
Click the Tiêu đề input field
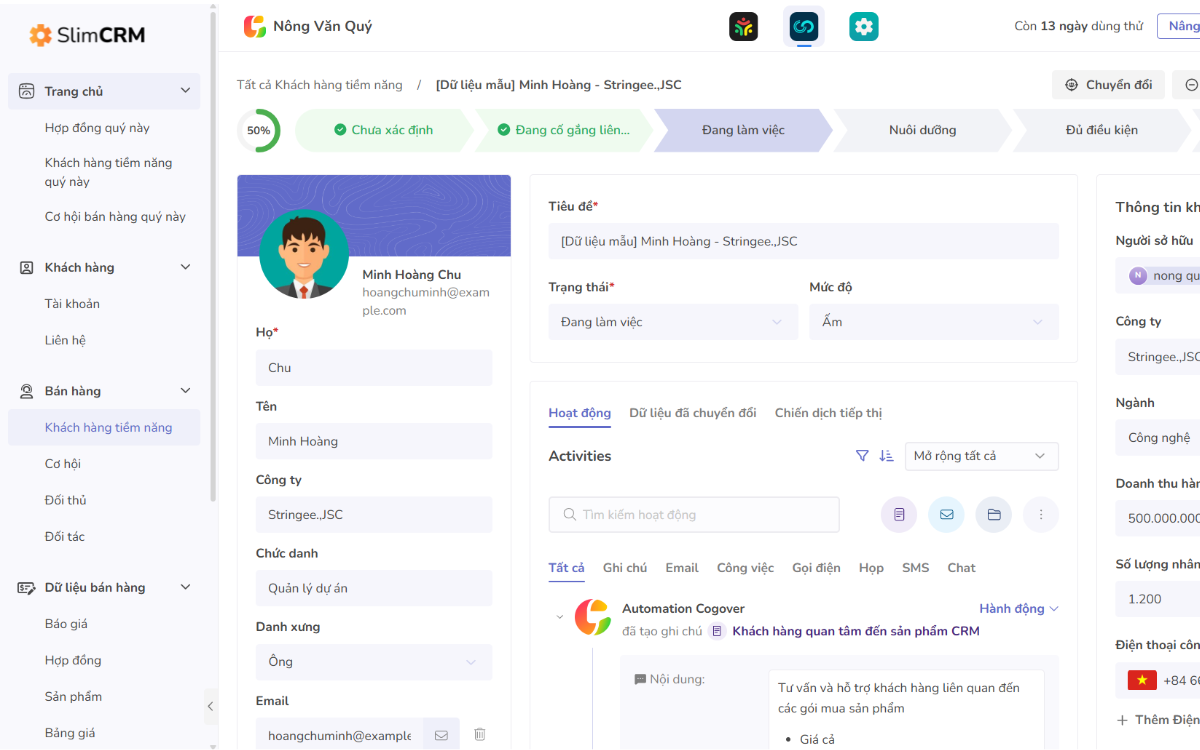click(x=803, y=241)
